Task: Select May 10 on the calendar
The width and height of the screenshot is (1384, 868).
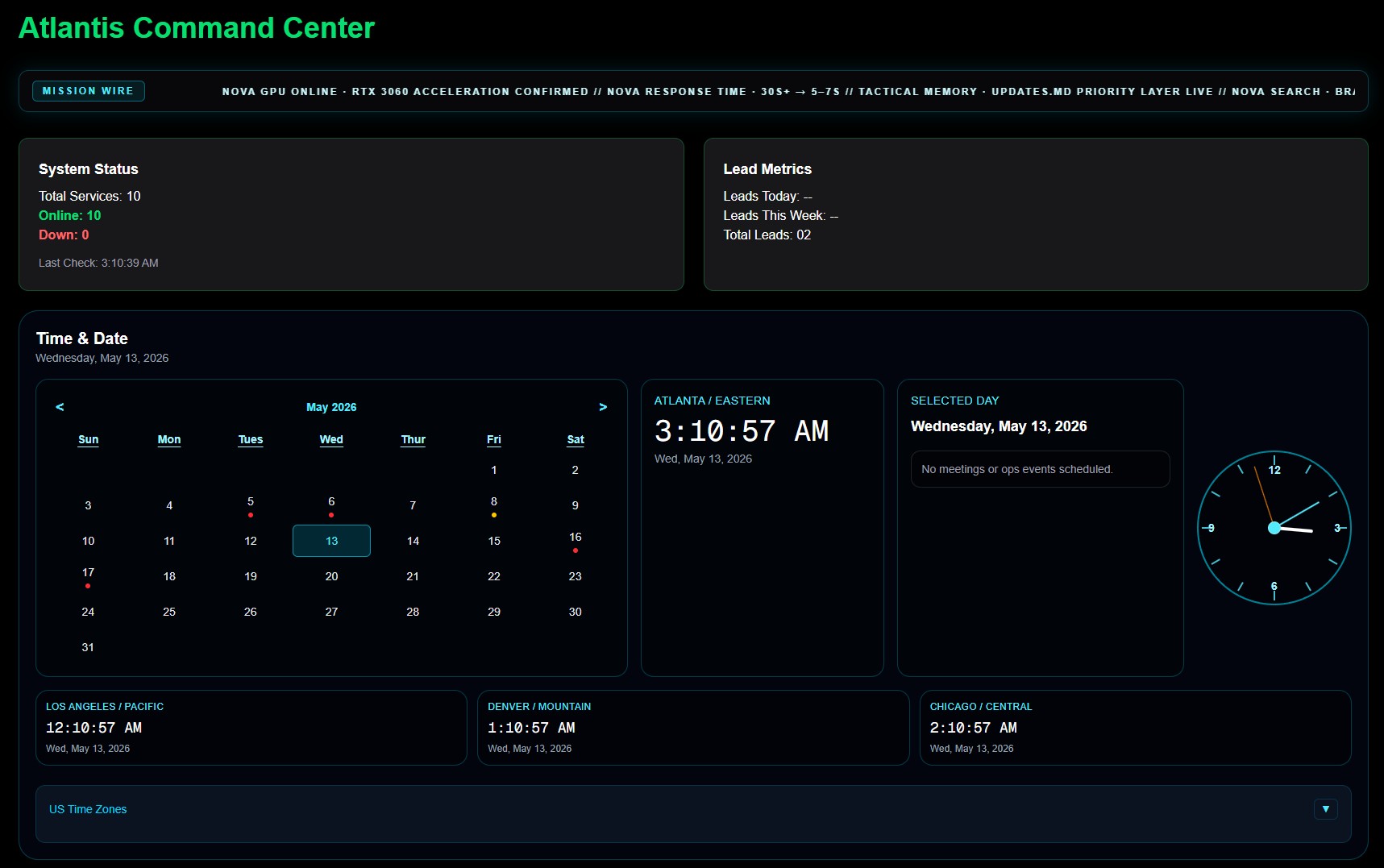Action: click(88, 541)
